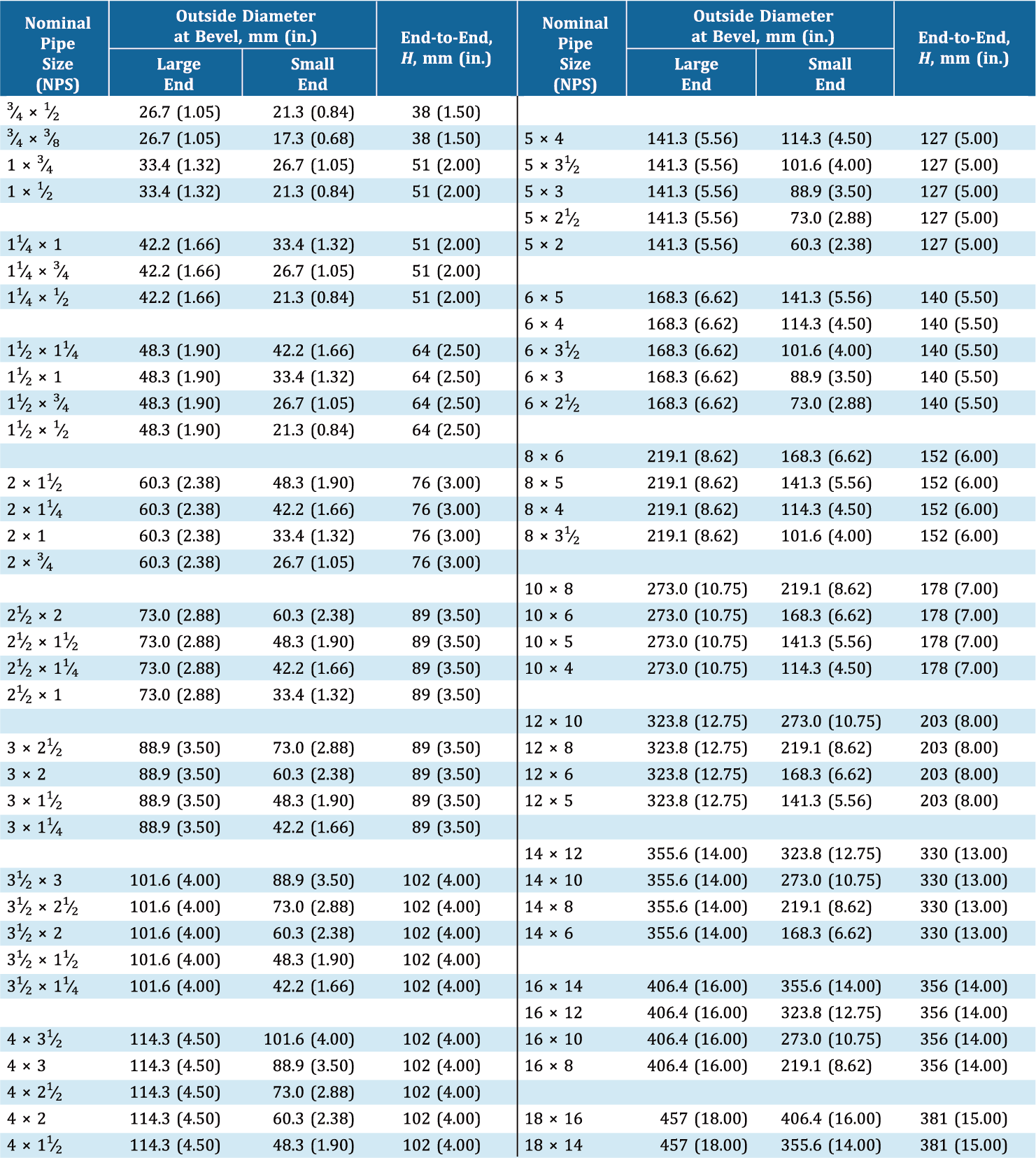Click right 'Nominal Pipe Size (NPS)' header

[575, 53]
